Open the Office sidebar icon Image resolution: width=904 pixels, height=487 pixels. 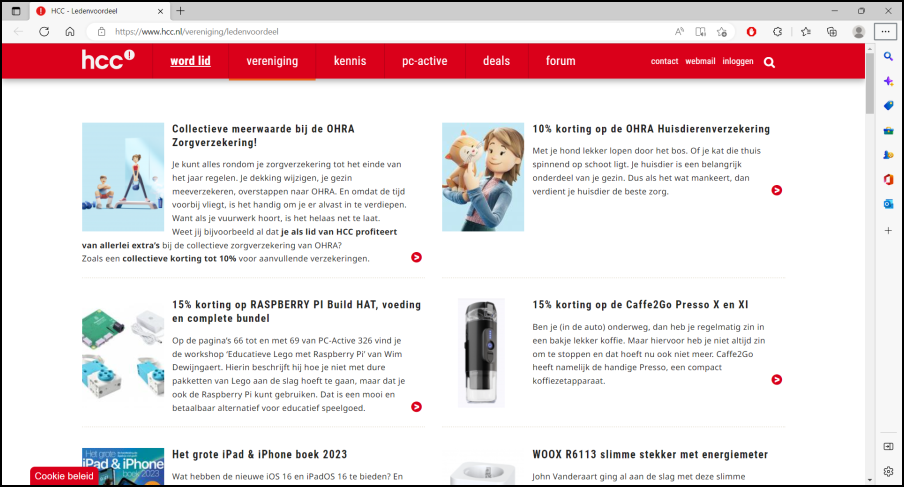click(x=888, y=180)
